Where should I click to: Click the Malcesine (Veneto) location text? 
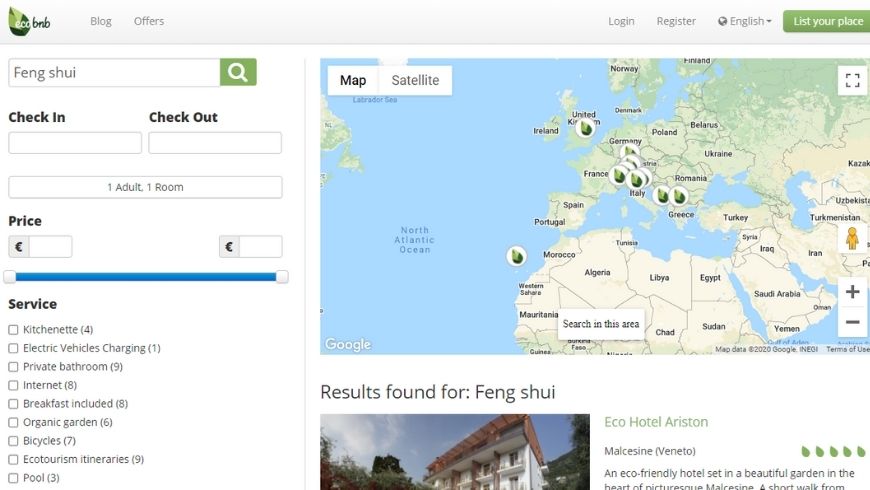[650, 451]
